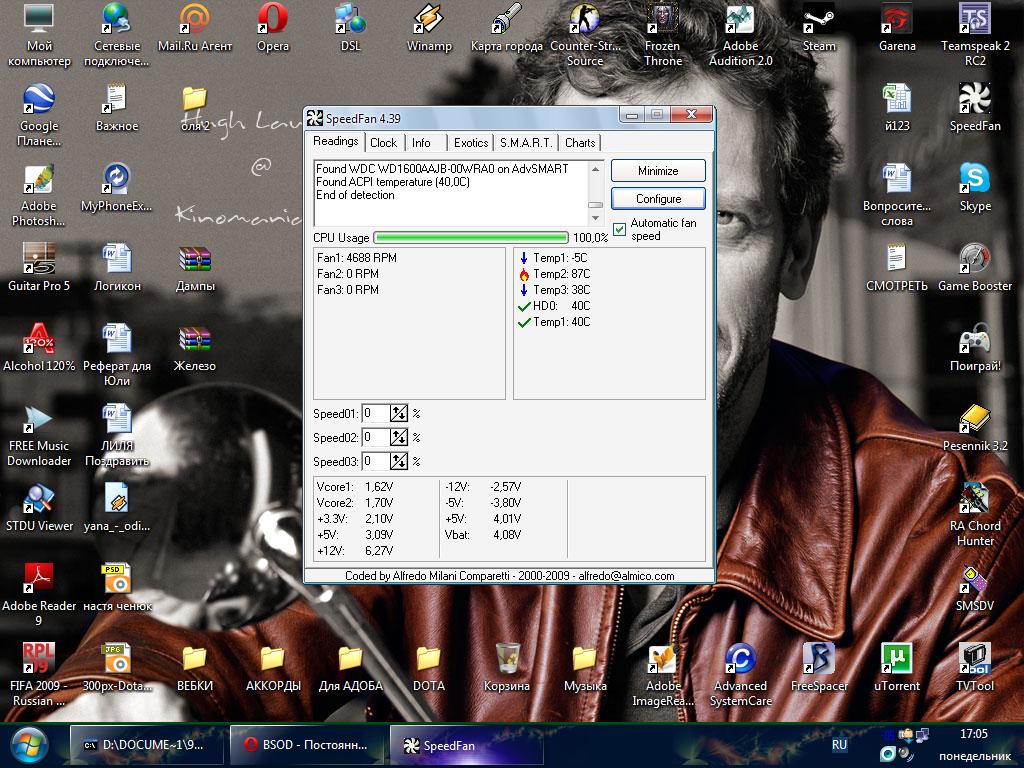Open the Opera browser icon
Image resolution: width=1024 pixels, height=768 pixels.
(273, 20)
